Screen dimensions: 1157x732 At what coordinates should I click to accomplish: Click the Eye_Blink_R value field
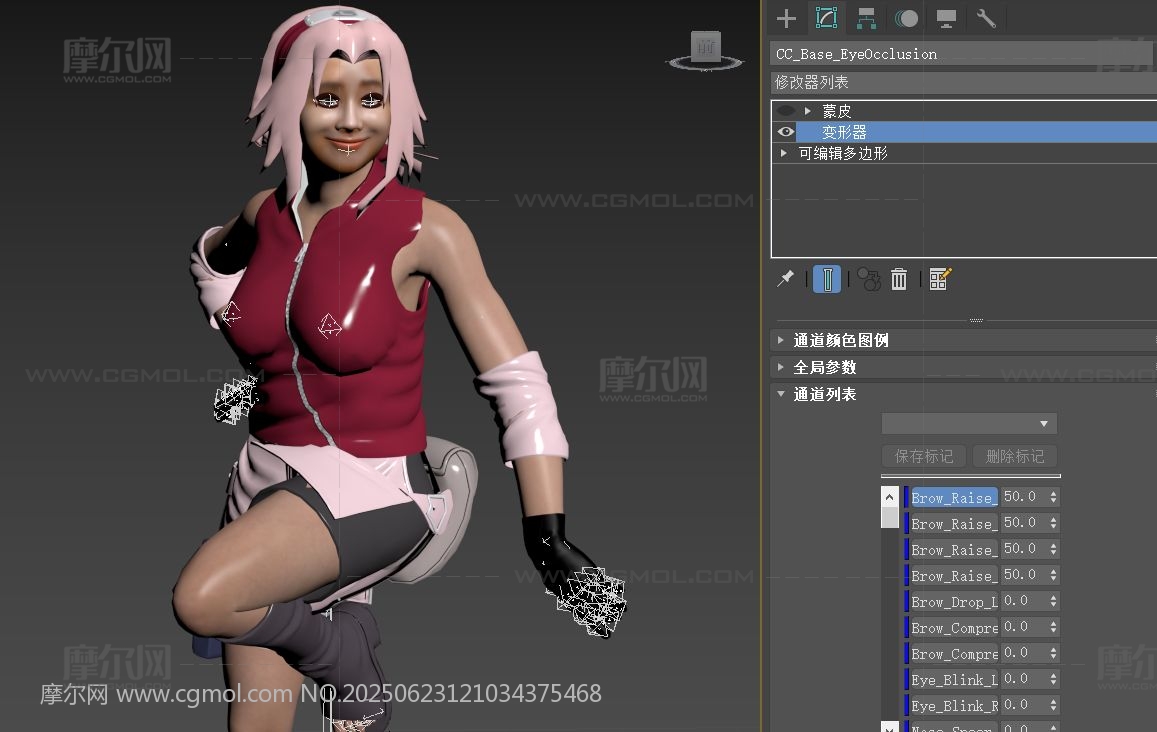pos(1024,705)
